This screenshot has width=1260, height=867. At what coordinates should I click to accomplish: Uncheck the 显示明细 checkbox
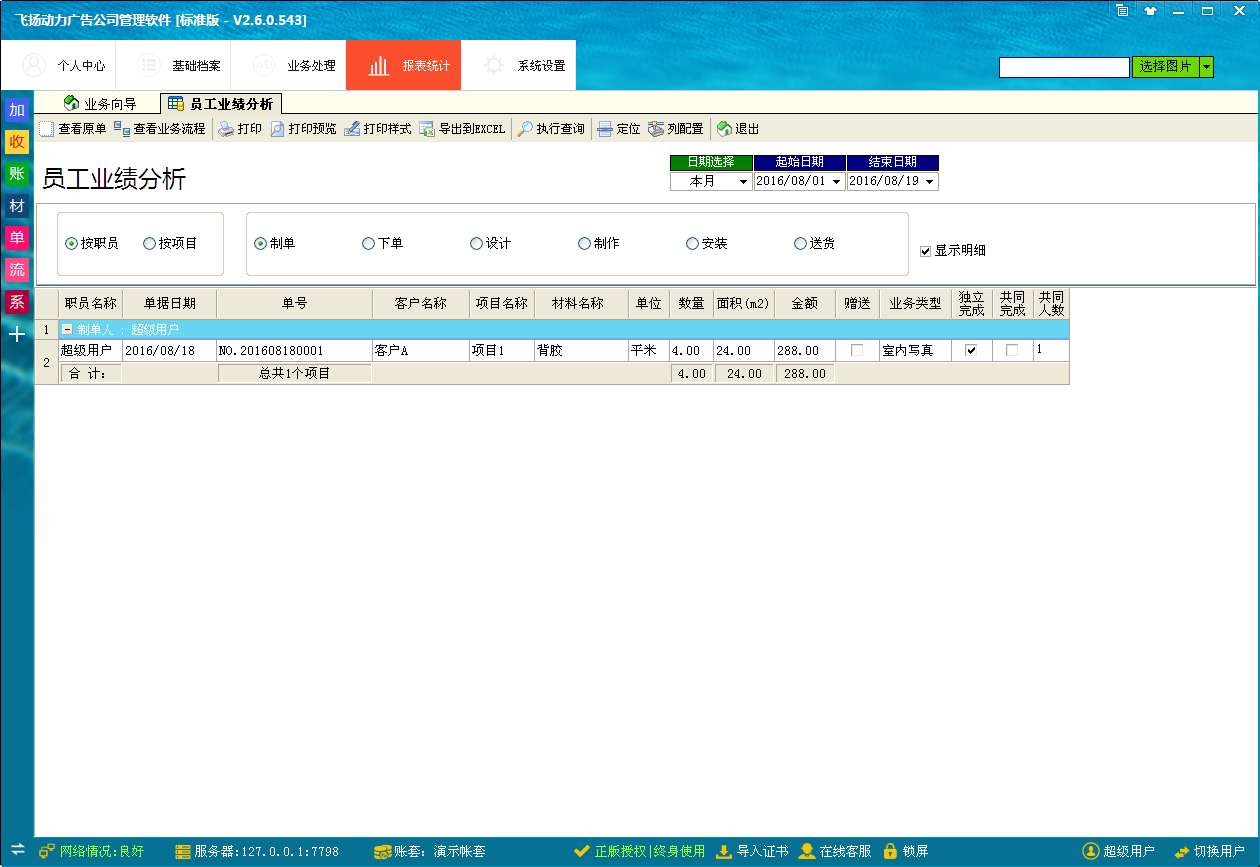coord(925,251)
